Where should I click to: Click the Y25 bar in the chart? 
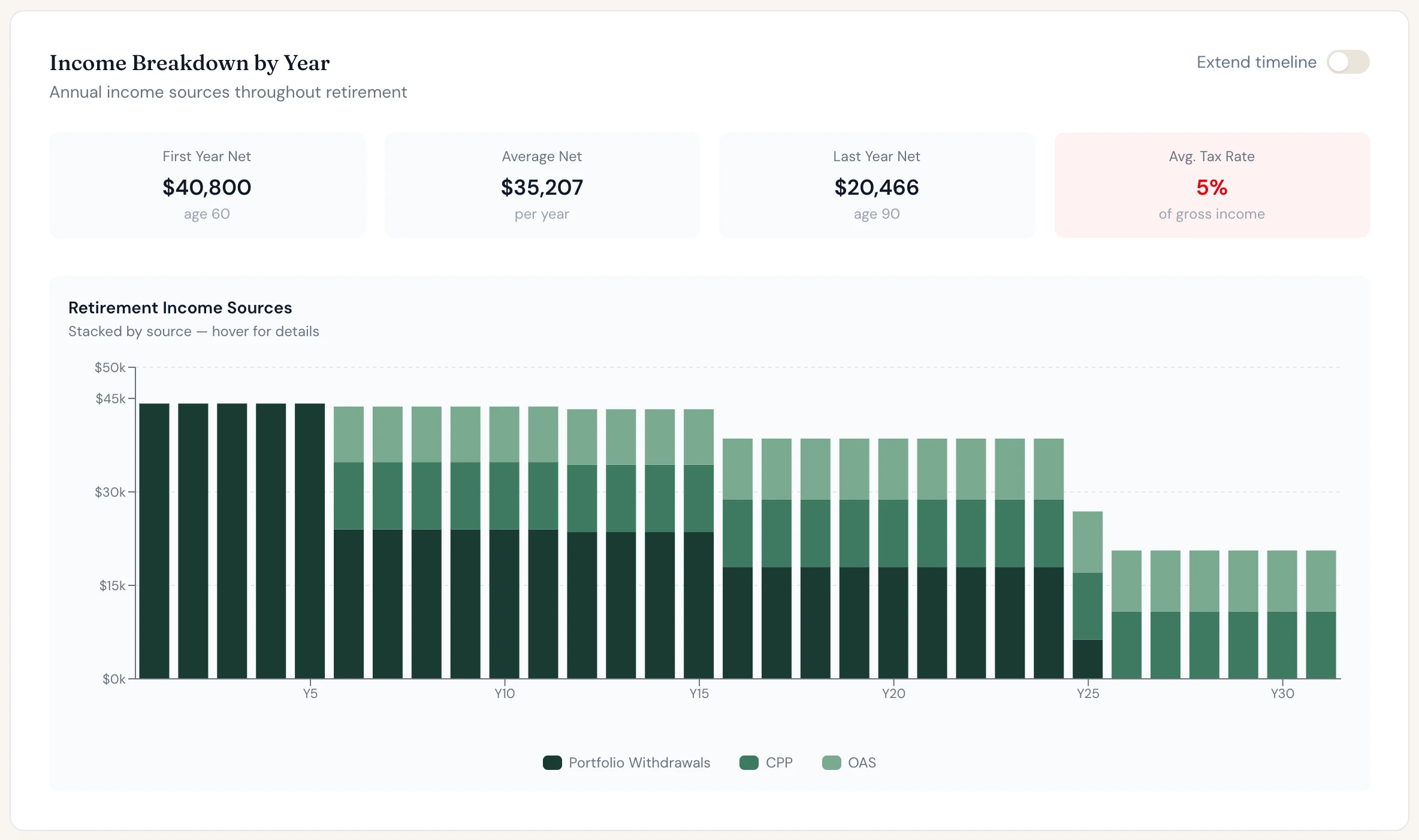pos(1088,595)
